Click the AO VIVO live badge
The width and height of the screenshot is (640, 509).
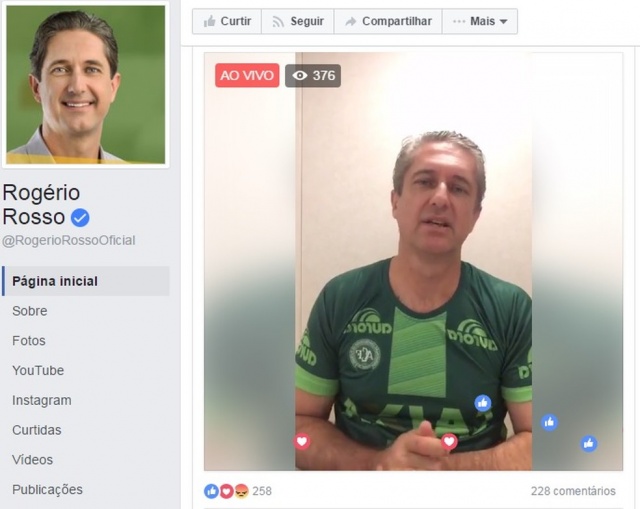247,76
